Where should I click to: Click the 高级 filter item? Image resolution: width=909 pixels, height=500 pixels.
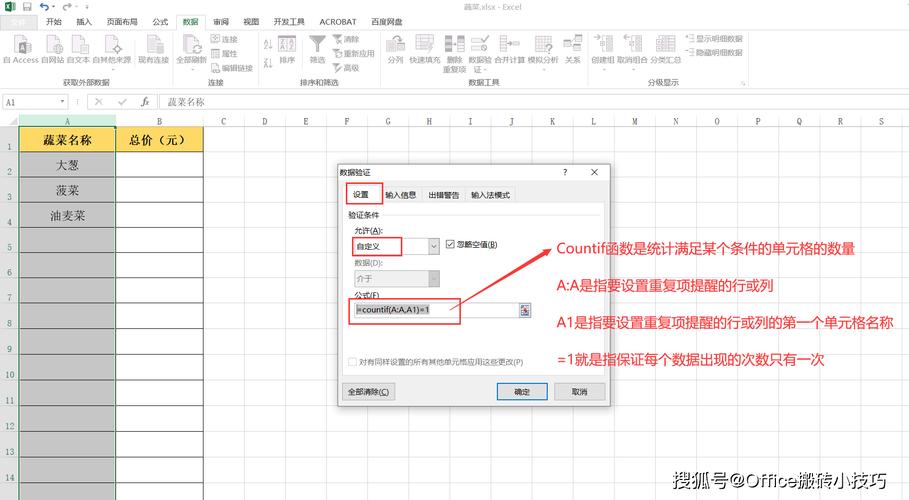coord(346,68)
